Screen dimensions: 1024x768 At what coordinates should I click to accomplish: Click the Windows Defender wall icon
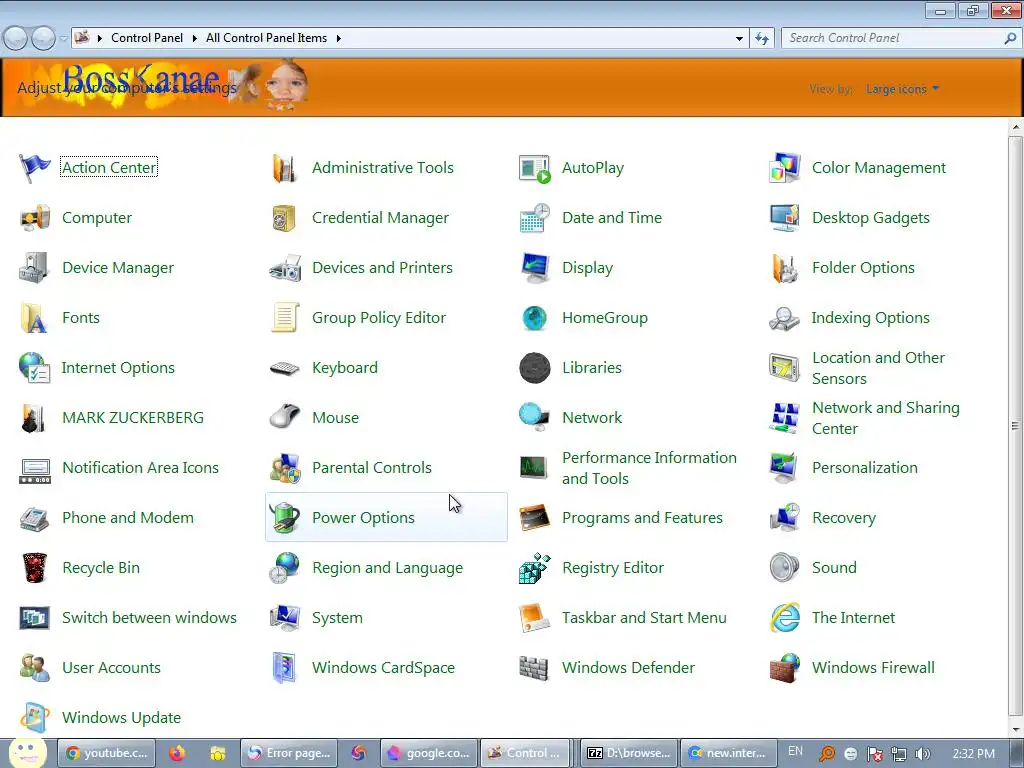[x=534, y=668]
